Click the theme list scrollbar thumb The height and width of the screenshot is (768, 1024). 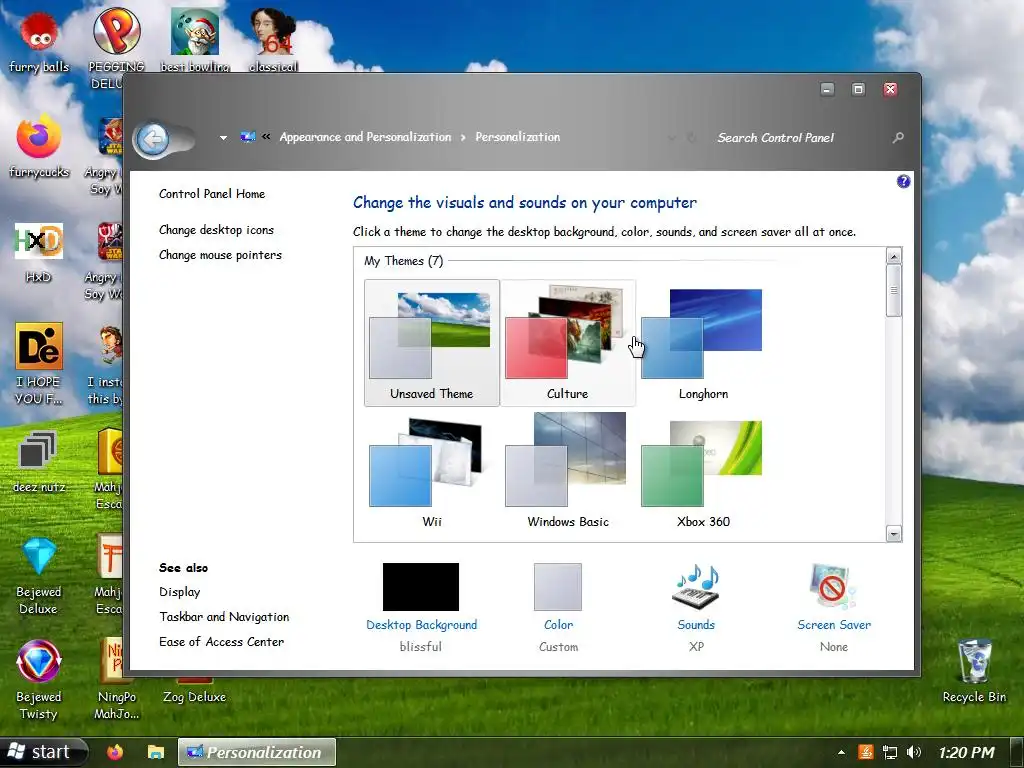click(x=894, y=291)
